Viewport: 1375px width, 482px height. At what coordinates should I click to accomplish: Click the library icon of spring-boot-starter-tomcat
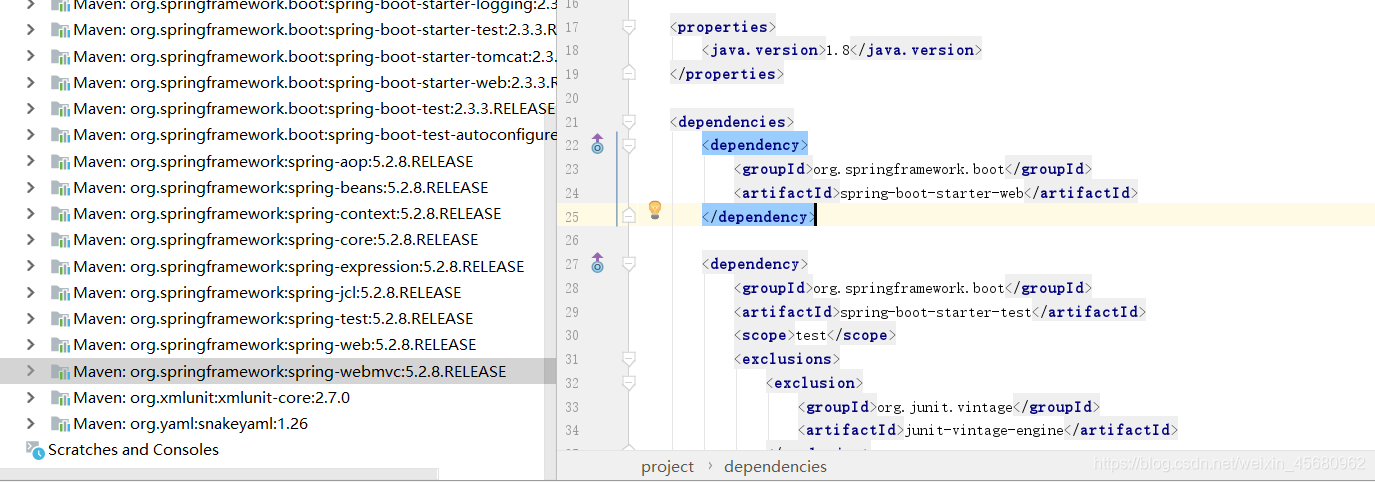point(60,56)
